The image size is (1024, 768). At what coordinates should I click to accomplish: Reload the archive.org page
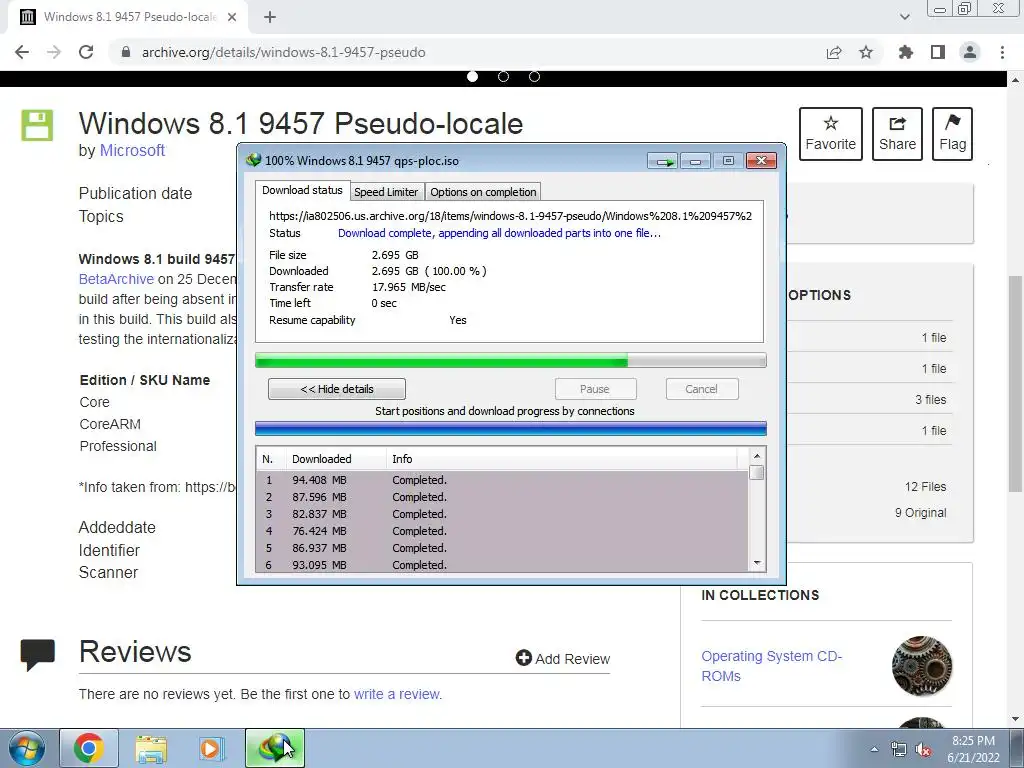(86, 52)
